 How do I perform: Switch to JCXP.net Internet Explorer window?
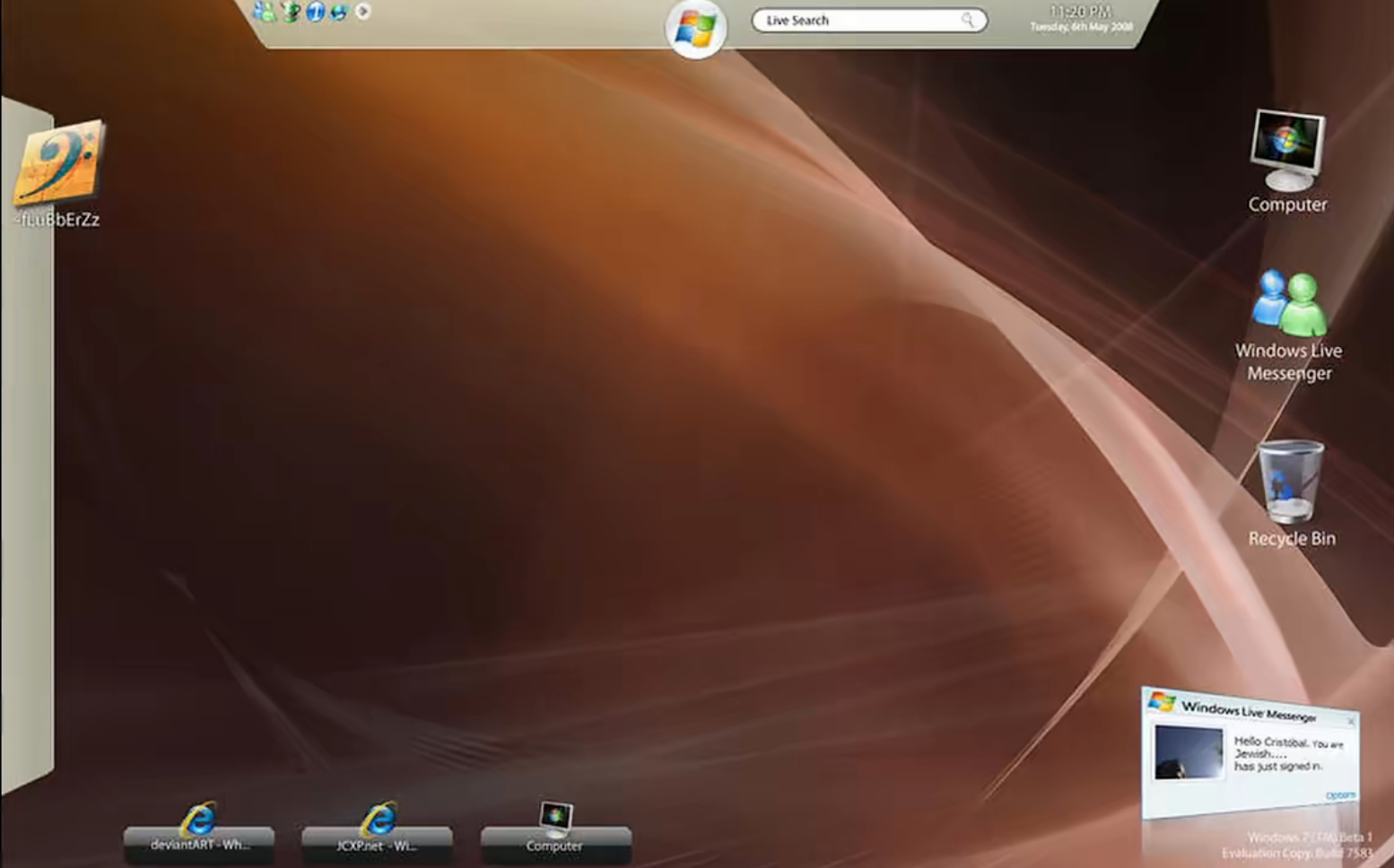pos(378,835)
